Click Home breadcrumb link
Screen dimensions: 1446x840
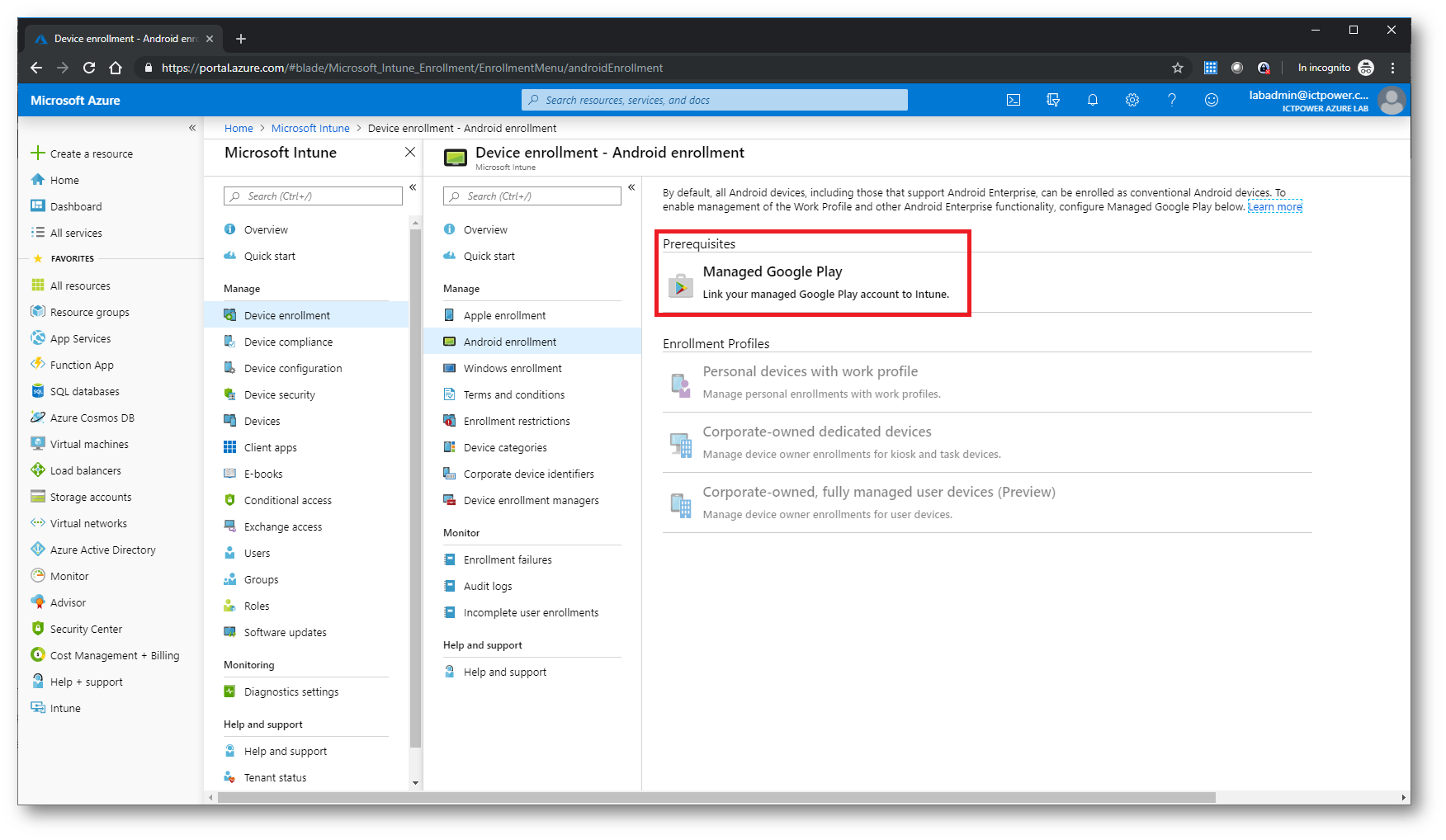coord(239,128)
